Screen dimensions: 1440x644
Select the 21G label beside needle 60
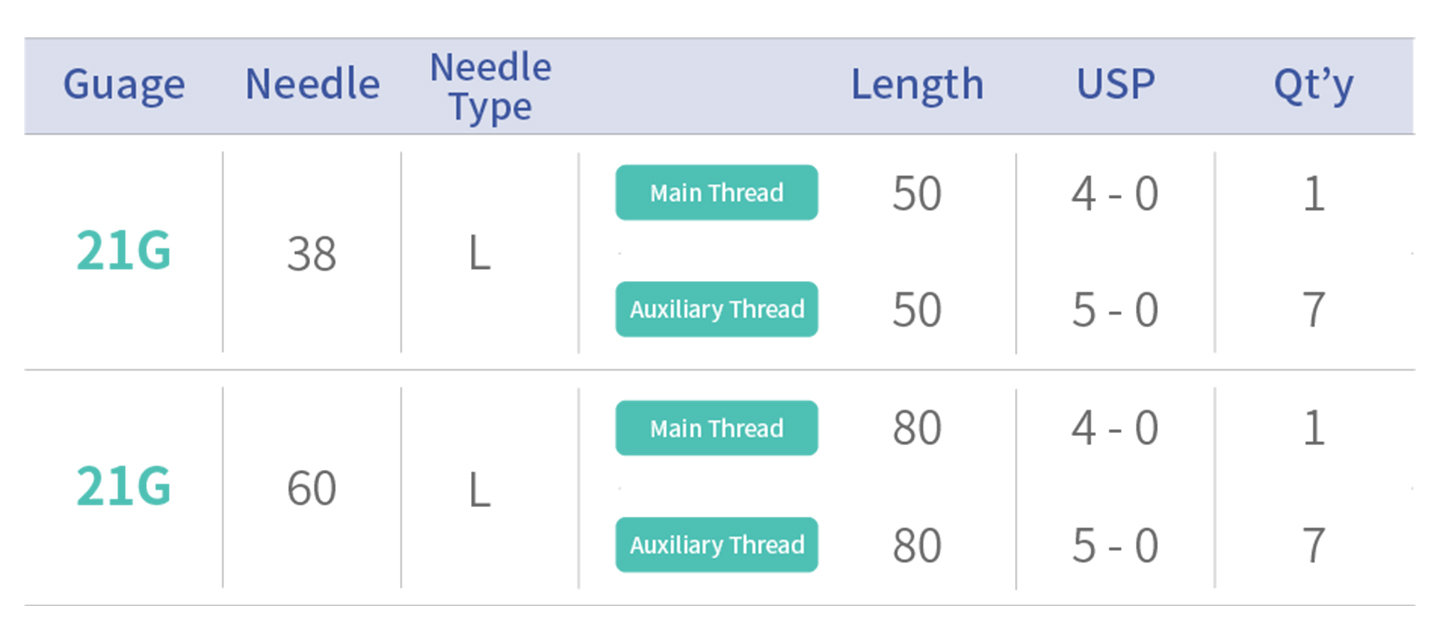click(x=124, y=487)
